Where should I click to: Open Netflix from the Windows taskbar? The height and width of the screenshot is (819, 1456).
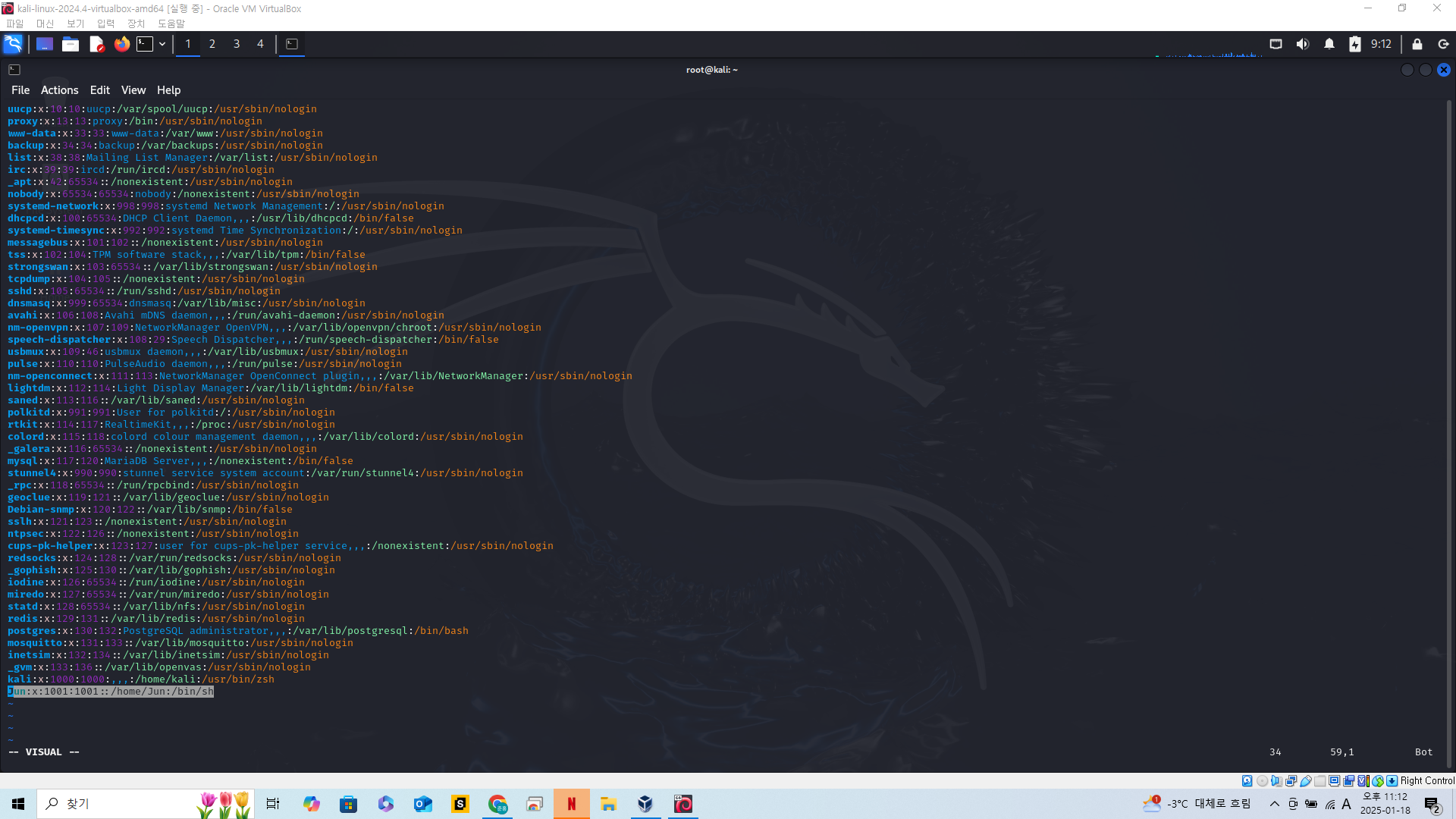click(x=572, y=804)
